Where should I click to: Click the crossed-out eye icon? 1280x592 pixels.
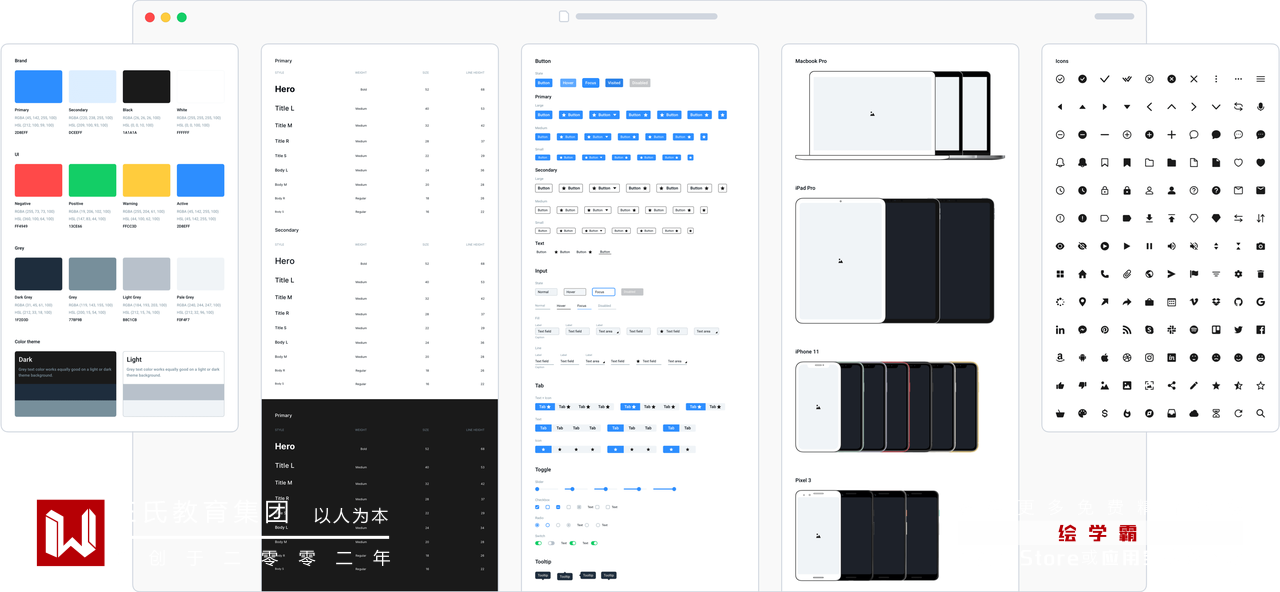pyautogui.click(x=1082, y=246)
